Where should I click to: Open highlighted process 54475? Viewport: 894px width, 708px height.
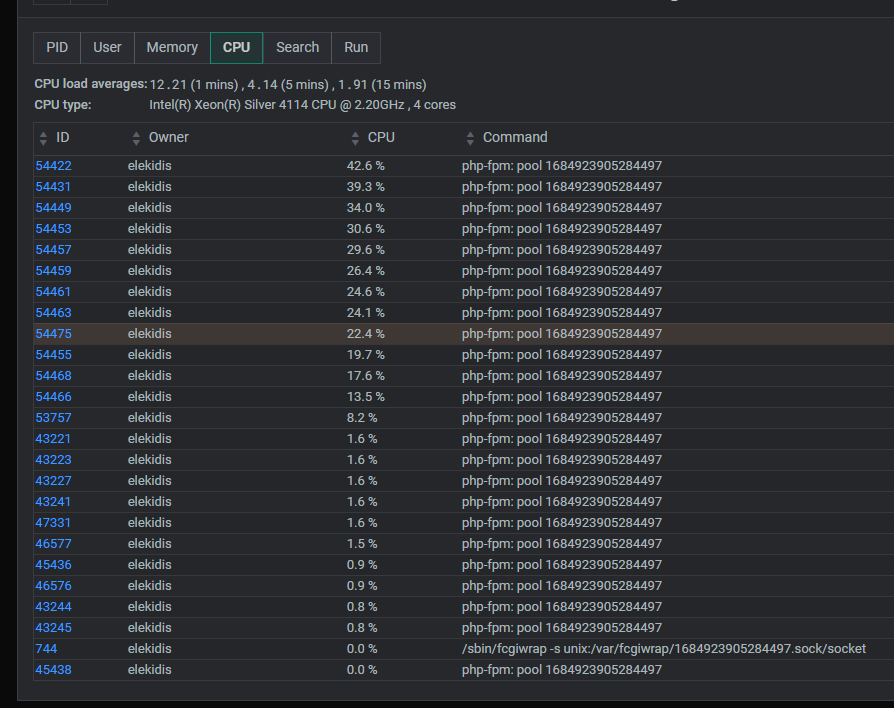pyautogui.click(x=54, y=334)
